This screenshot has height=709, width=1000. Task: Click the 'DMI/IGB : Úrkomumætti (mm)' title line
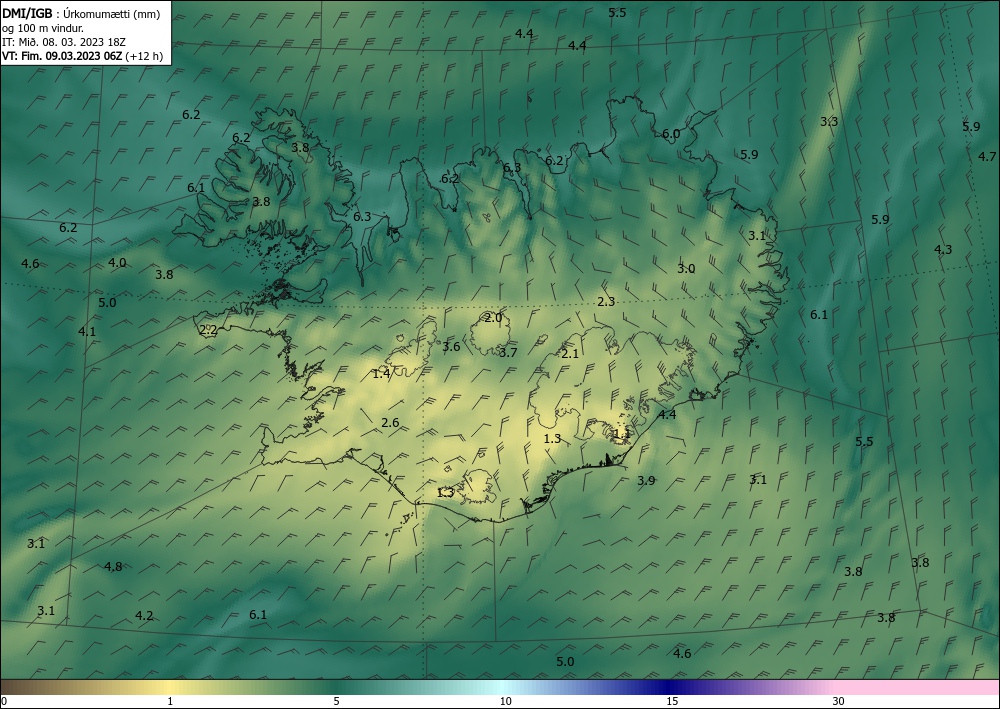point(81,14)
